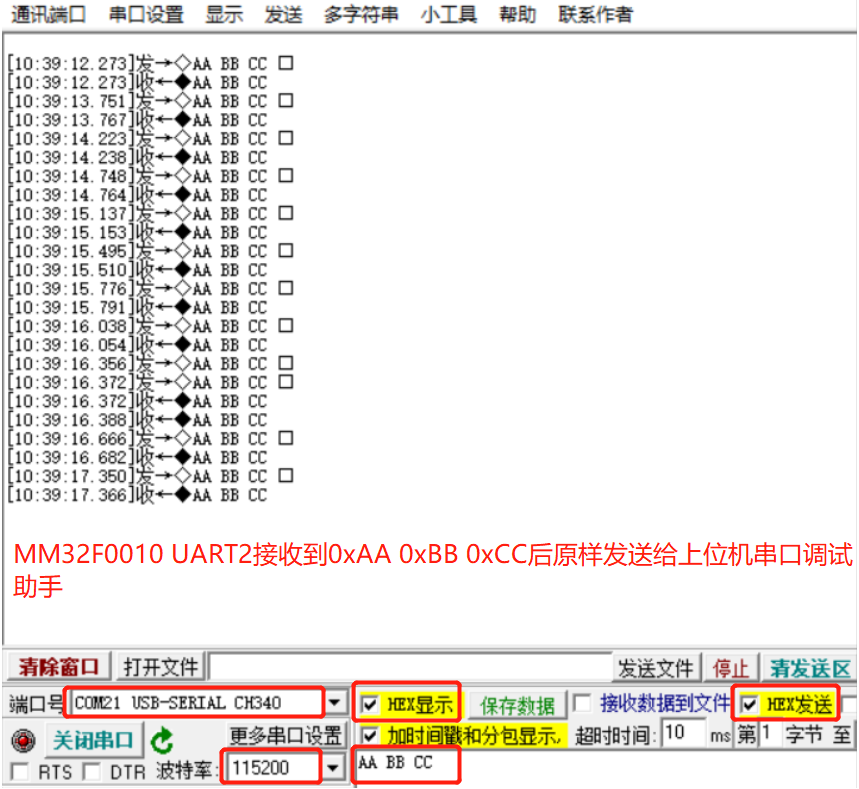859x789 pixels.
Task: Click the 115200 baud rate field
Action: click(x=274, y=768)
